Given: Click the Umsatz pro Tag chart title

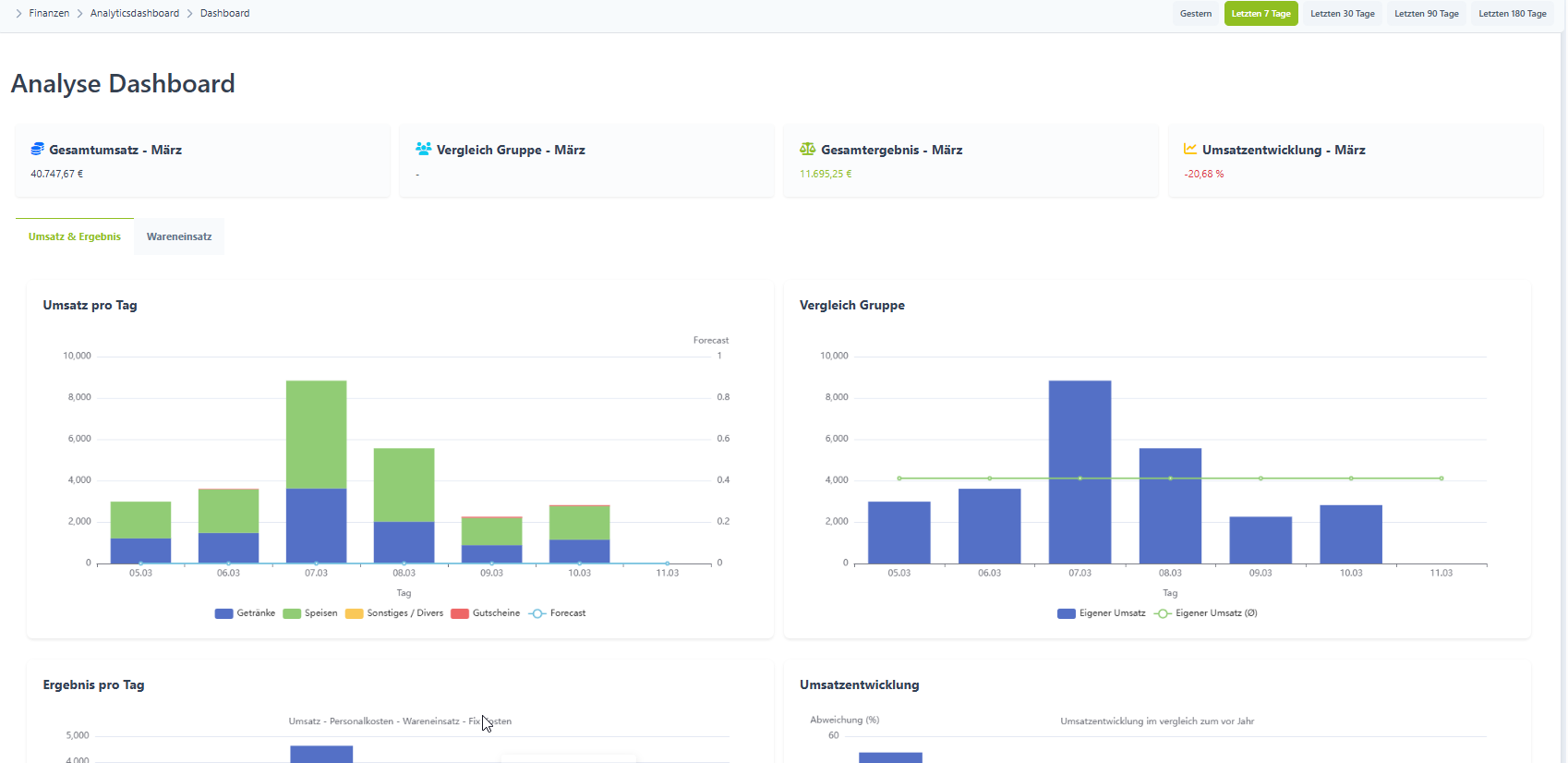Looking at the screenshot, I should click(90, 305).
